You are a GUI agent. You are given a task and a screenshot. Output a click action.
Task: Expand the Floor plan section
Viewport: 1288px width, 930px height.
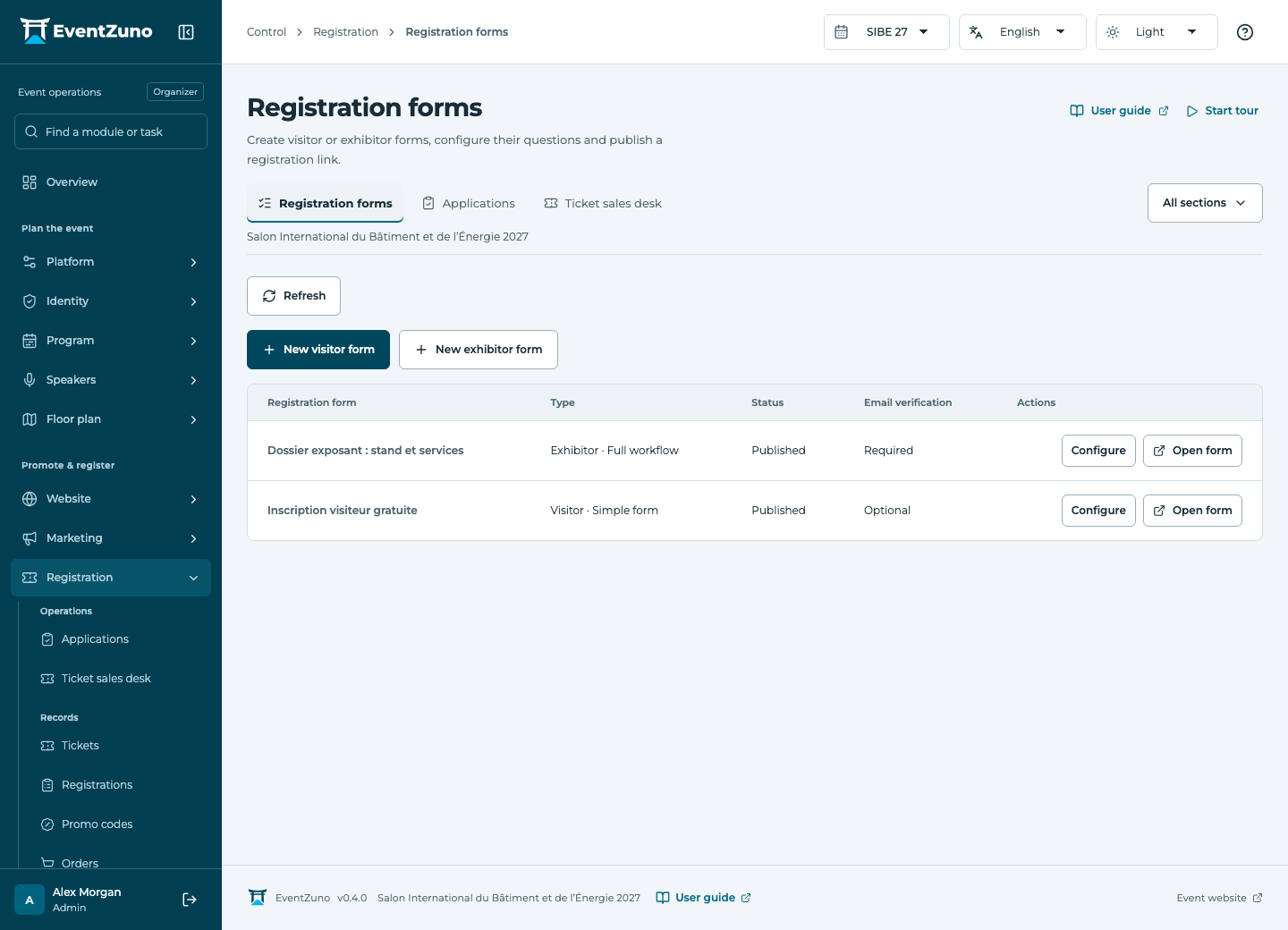[x=111, y=419]
